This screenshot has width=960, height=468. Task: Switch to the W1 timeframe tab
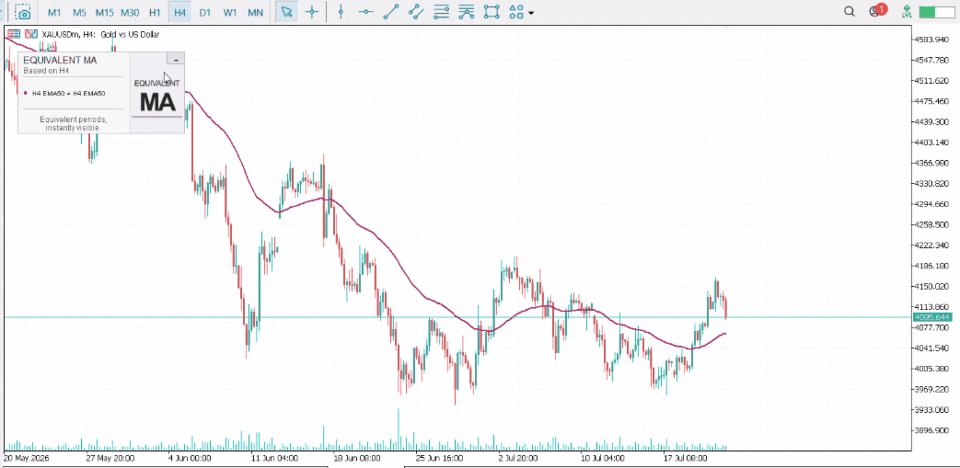tap(230, 12)
